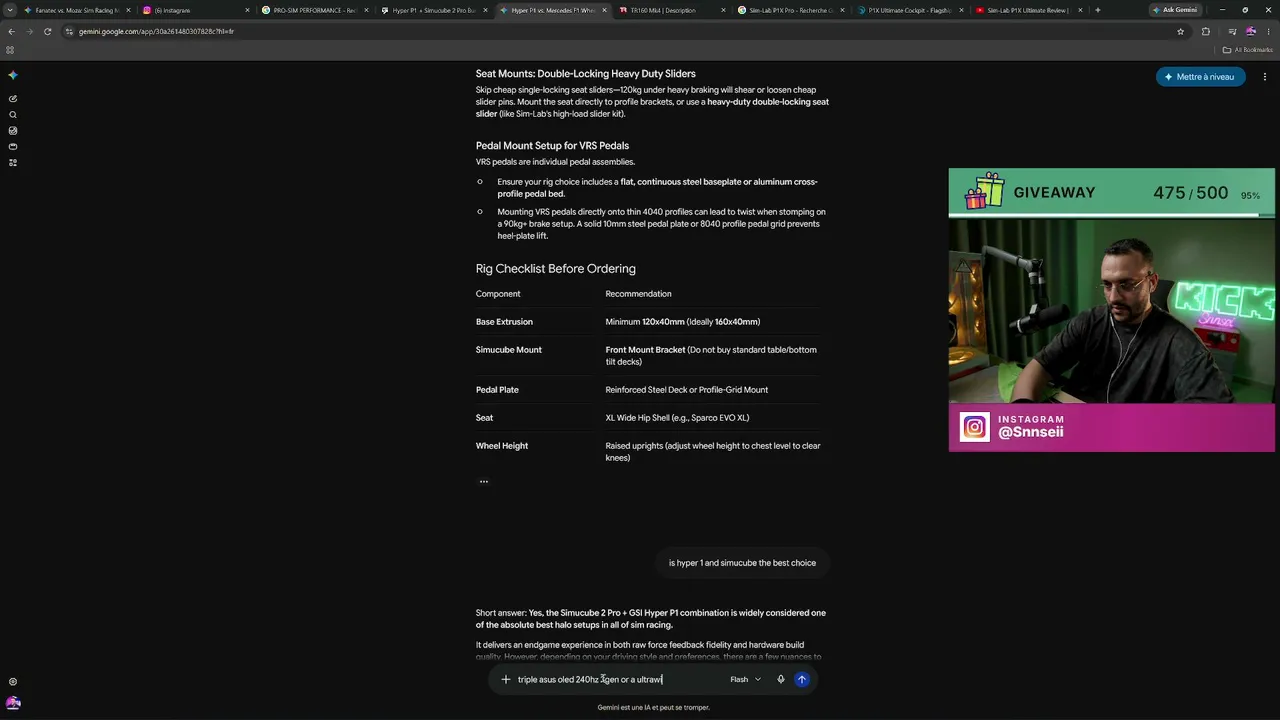1280x720 pixels.
Task: Click the Rig Checklist Before Ordering heading
Action: click(x=555, y=269)
